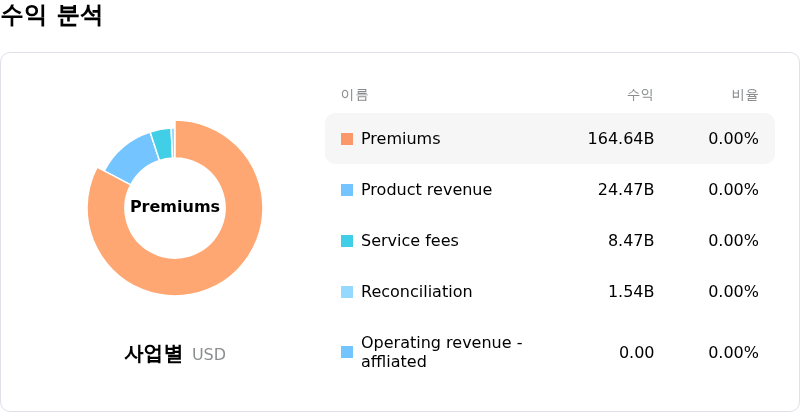Select the Reconciliation row label
Viewport: 800px width, 412px height.
[416, 292]
